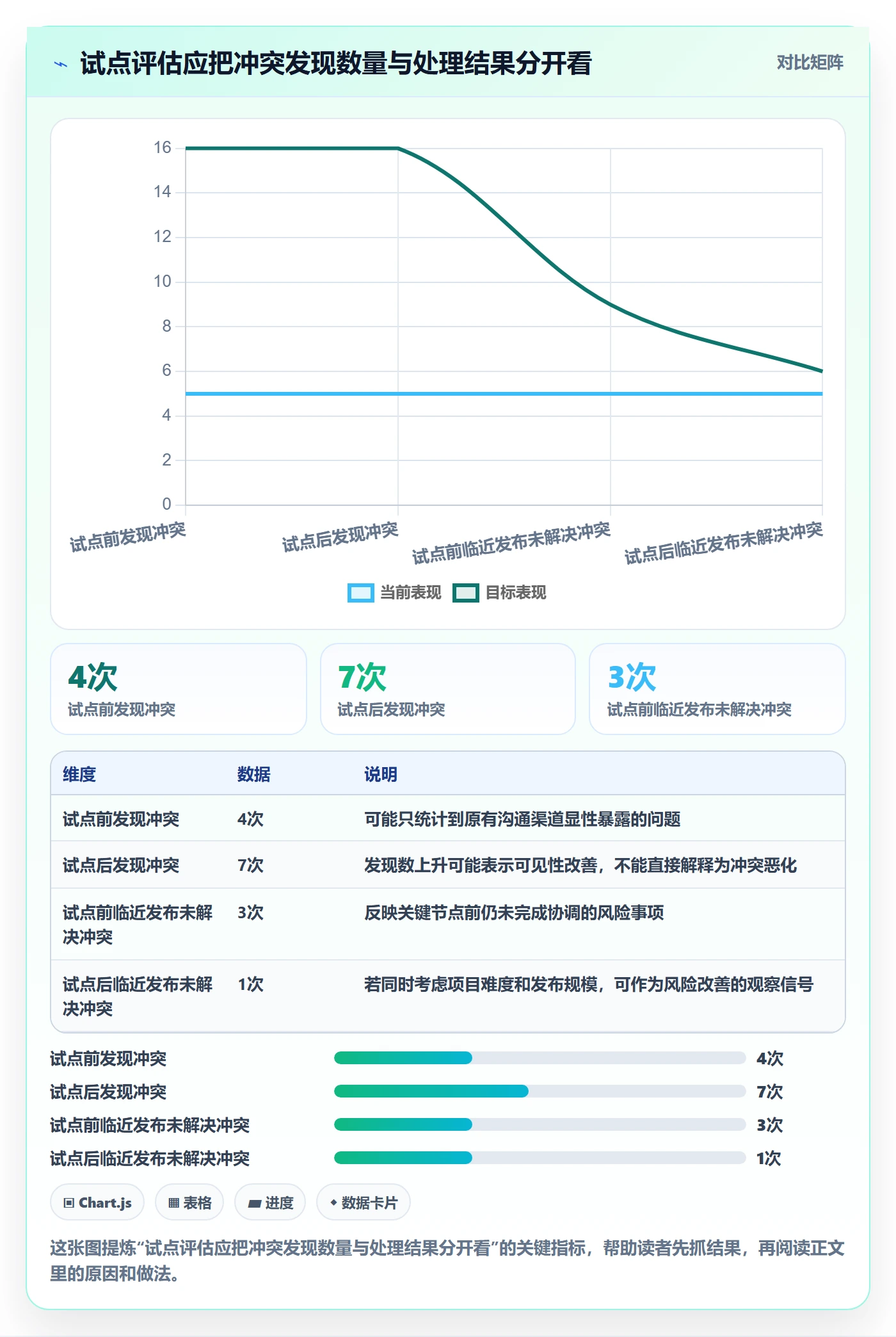
Task: Click chart axis label 试点后临近发布未解决冲突
Action: tap(724, 542)
